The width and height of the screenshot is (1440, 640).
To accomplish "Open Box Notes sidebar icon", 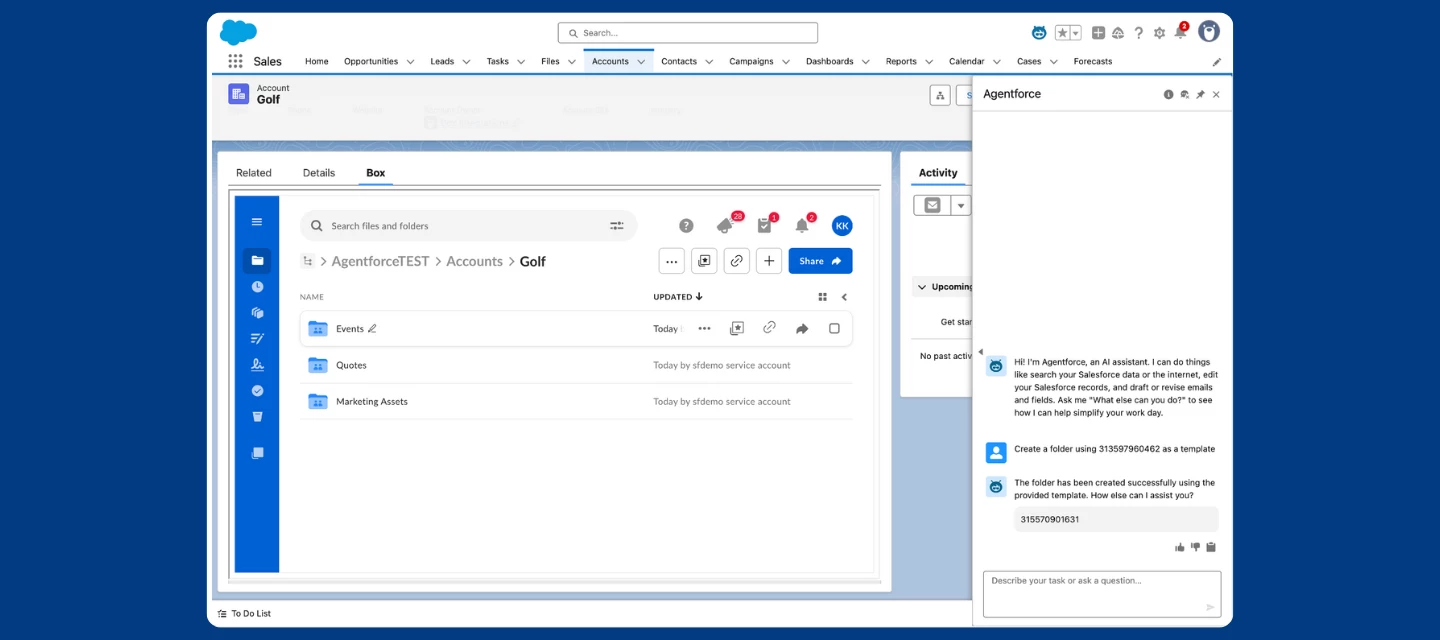I will [257, 339].
